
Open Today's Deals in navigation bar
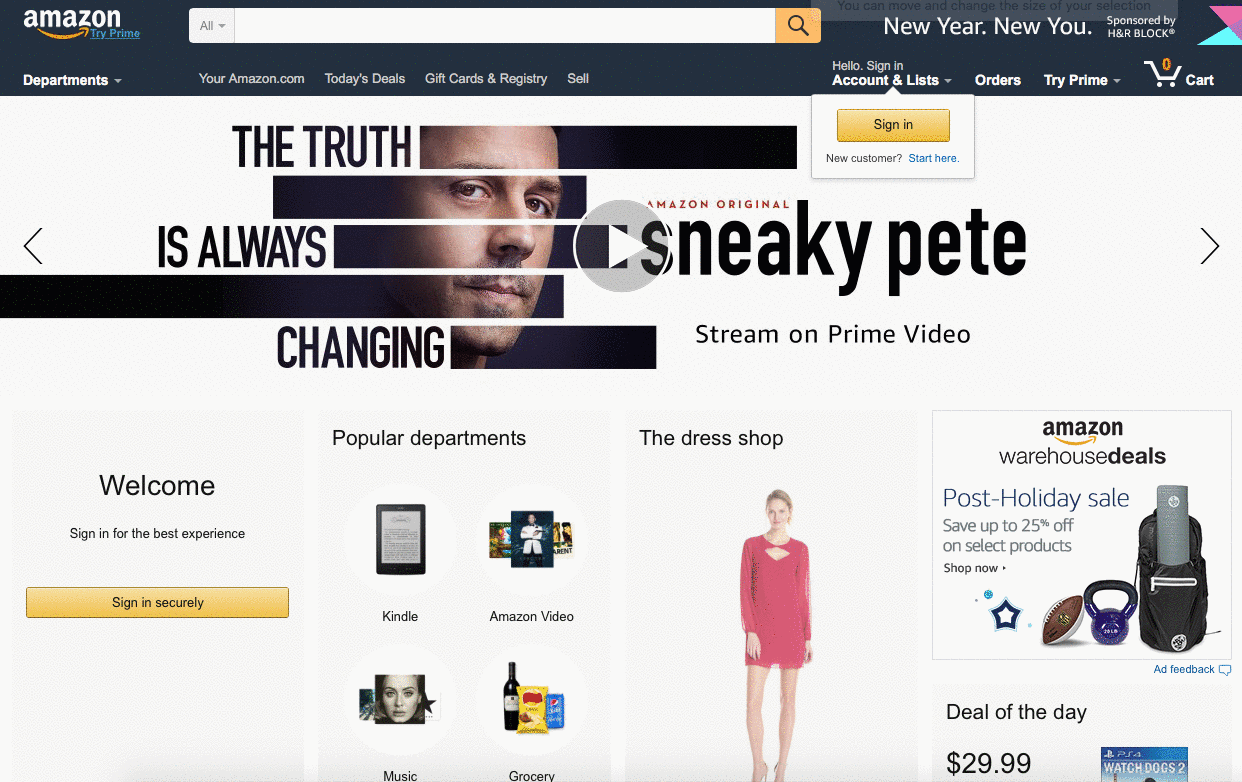coord(365,78)
